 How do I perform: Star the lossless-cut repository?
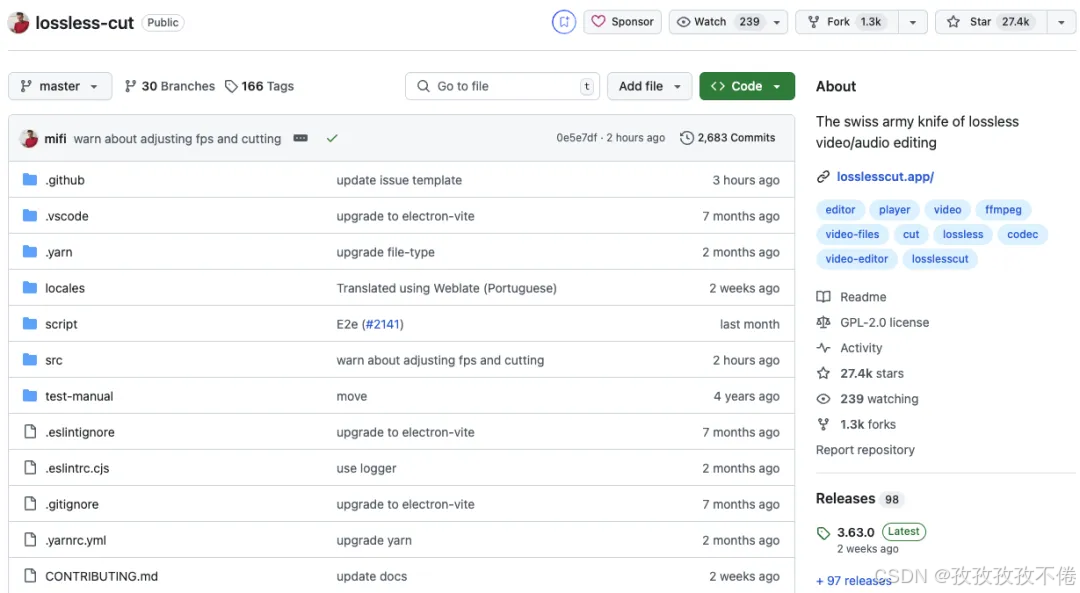point(990,22)
